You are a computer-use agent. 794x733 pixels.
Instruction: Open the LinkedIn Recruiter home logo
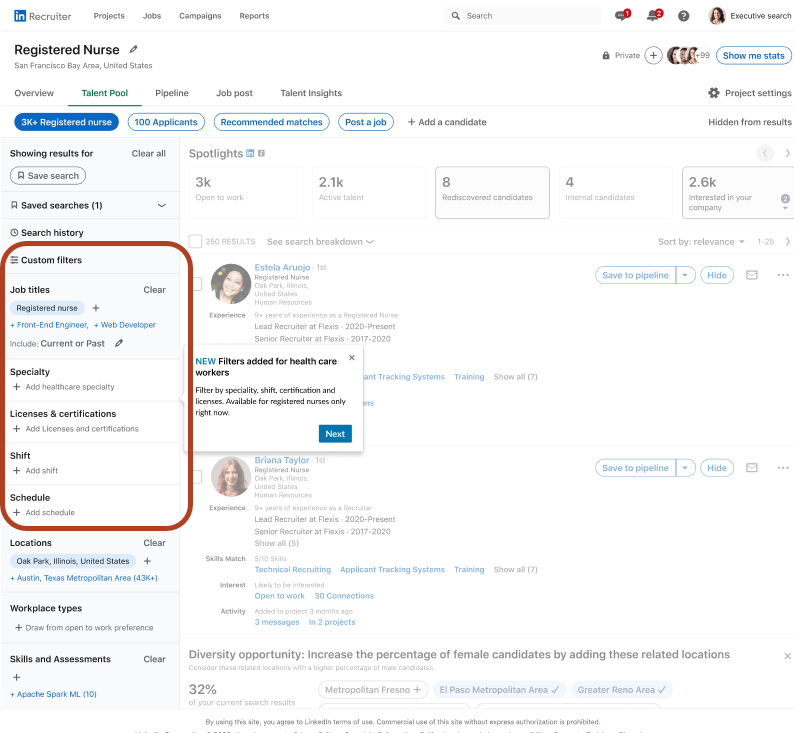tap(43, 16)
